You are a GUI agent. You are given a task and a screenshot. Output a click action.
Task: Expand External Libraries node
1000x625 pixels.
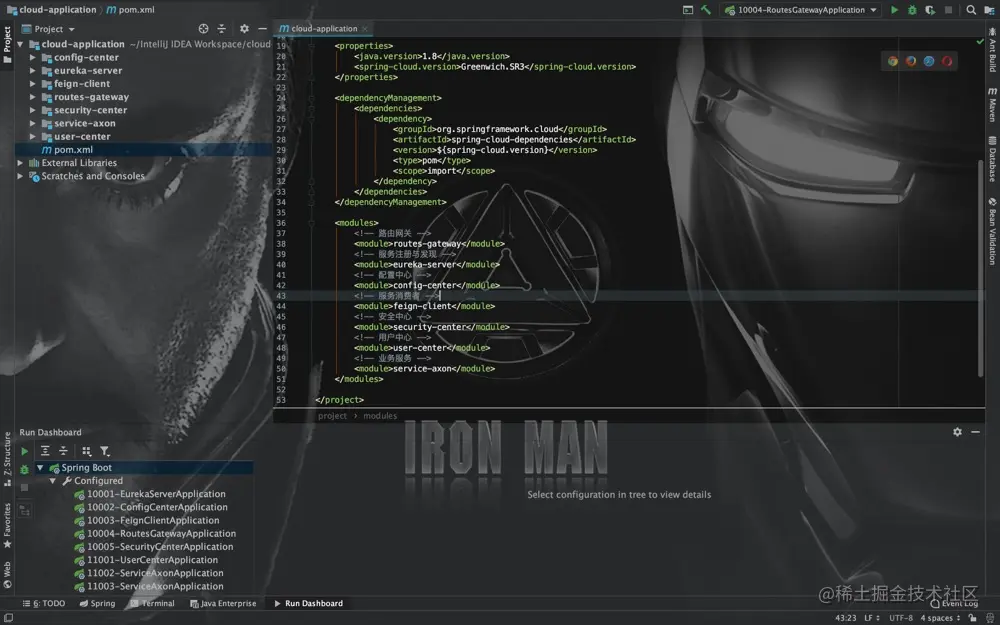[x=20, y=163]
